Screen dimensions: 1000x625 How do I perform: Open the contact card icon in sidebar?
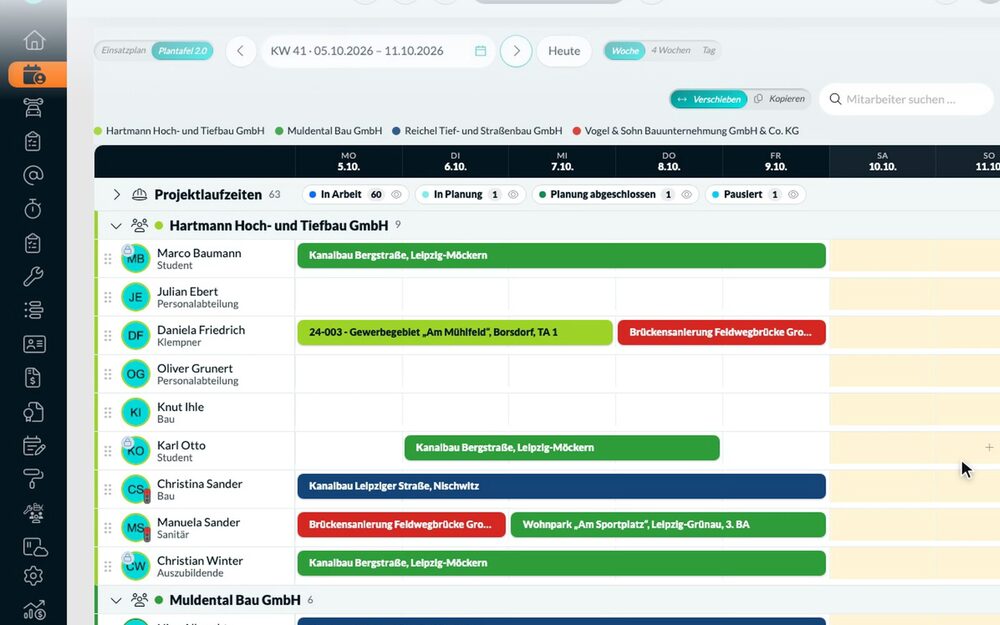34,344
